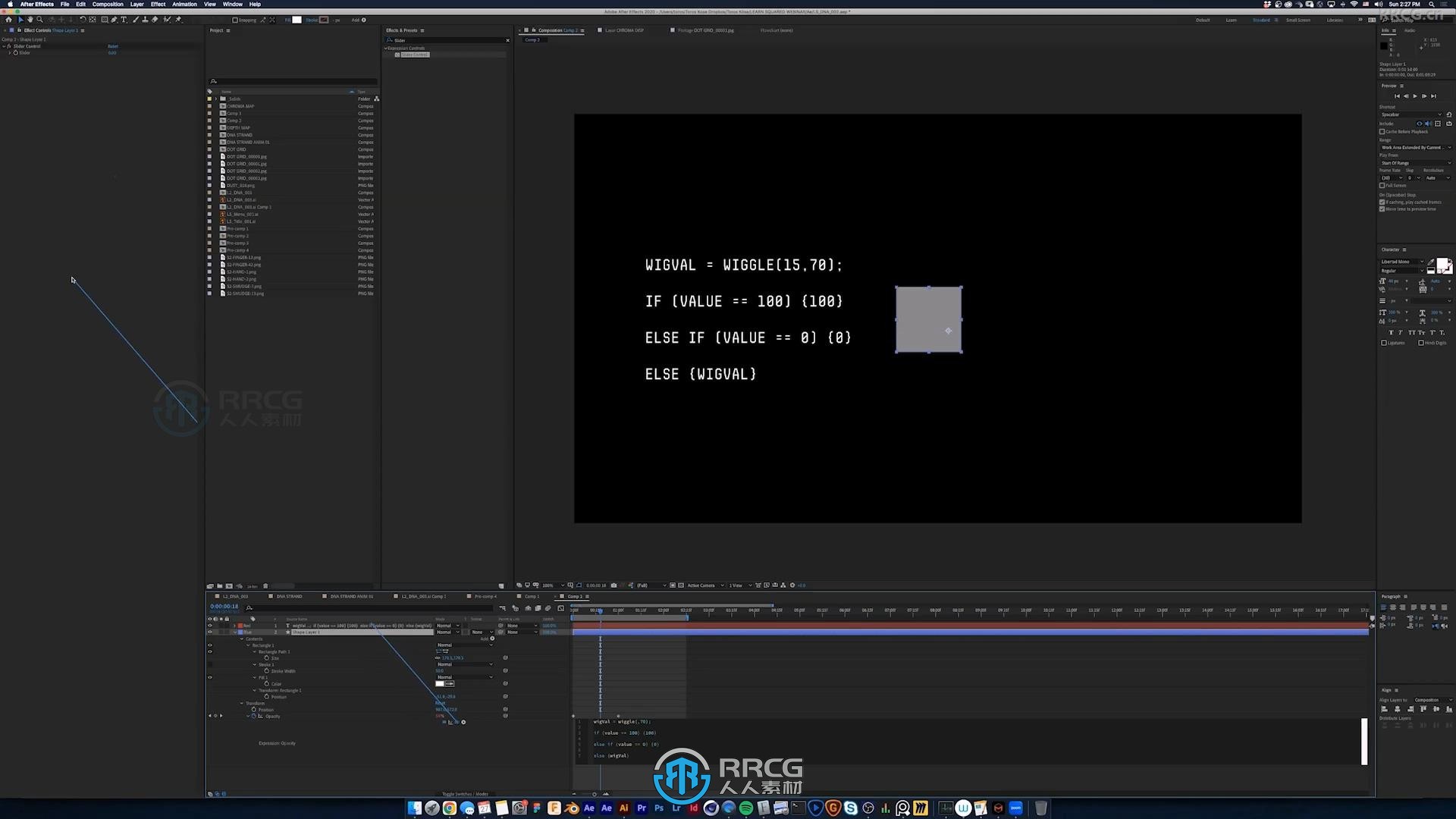The width and height of the screenshot is (1456, 819).
Task: Clear the Effects & Presets search
Action: [x=507, y=40]
